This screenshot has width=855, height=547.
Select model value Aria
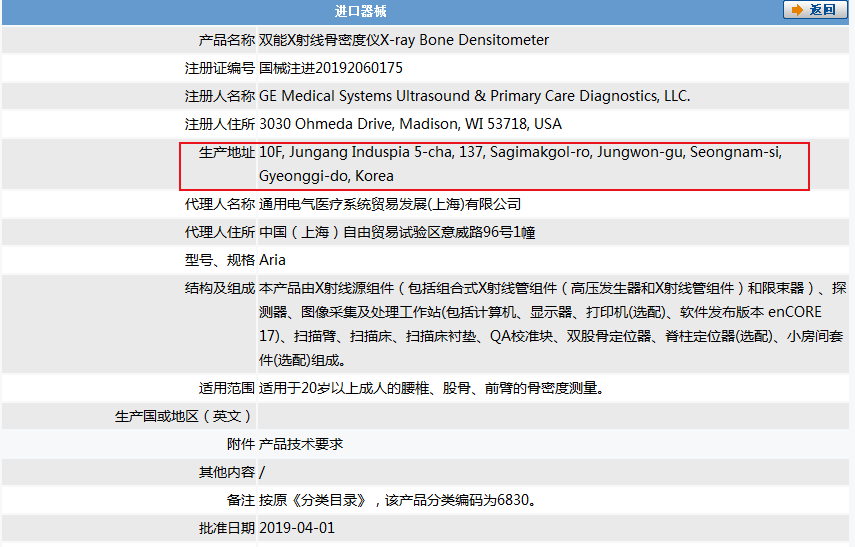(272, 260)
